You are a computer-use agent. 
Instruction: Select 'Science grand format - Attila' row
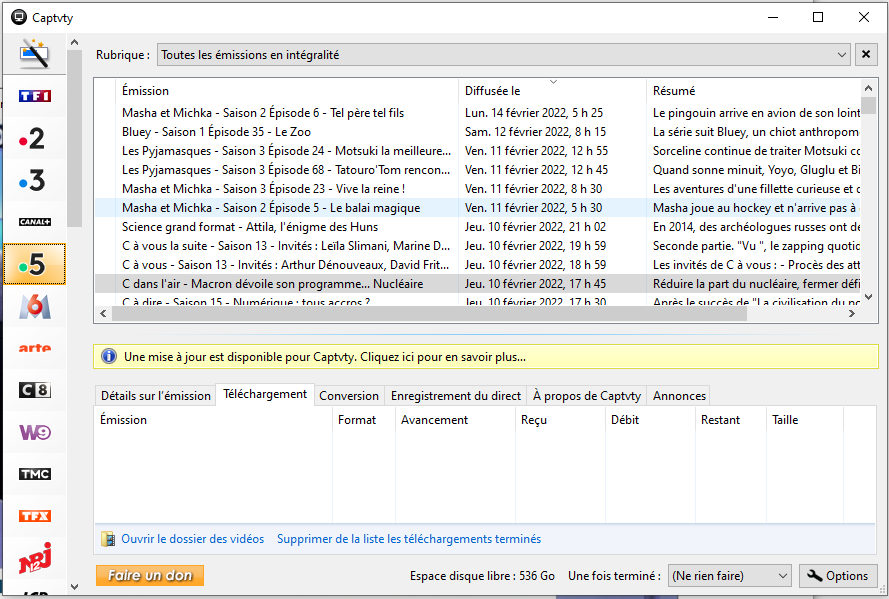click(x=477, y=227)
